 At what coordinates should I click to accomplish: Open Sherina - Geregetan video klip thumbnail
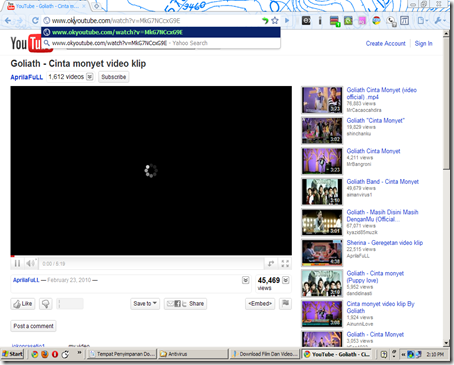322,253
